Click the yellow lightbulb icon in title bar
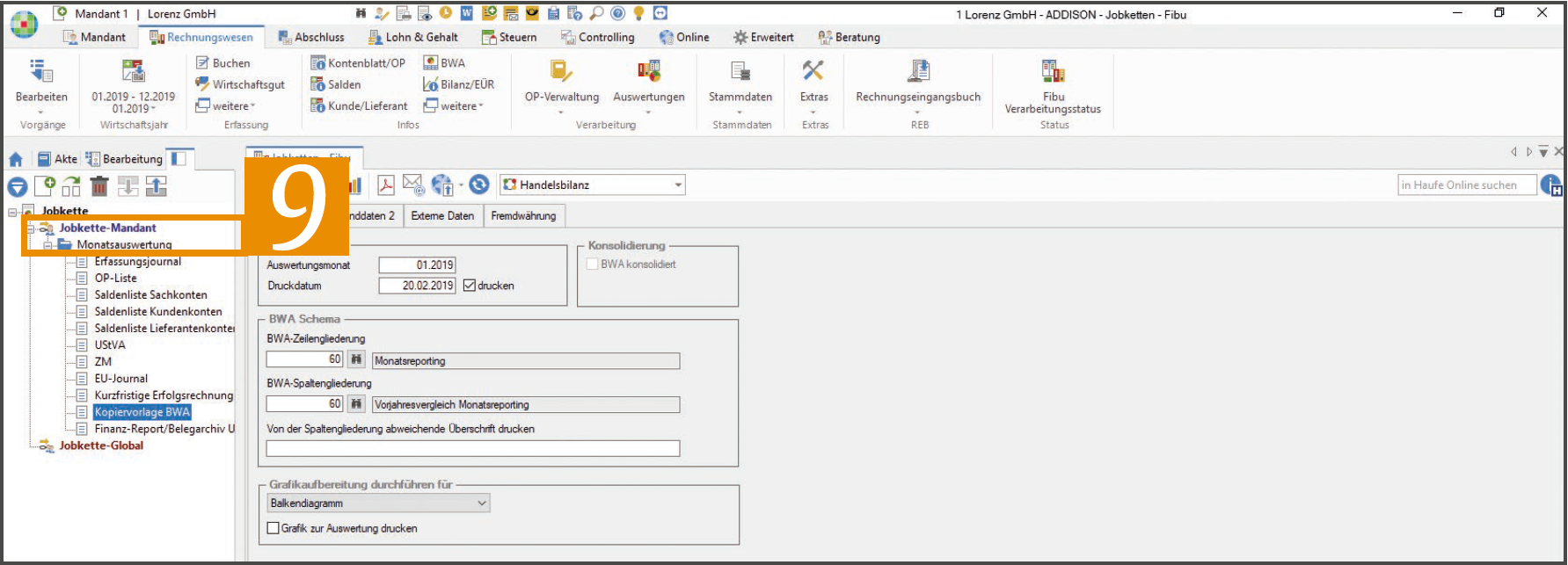 point(639,13)
